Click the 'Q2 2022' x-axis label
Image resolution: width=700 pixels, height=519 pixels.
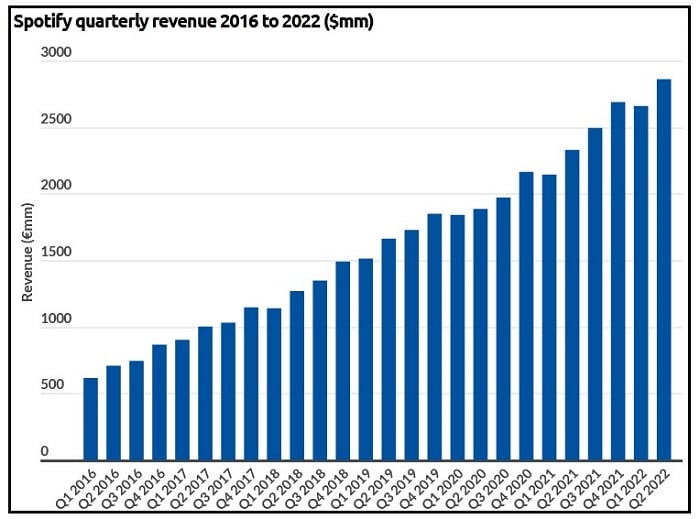(650, 489)
